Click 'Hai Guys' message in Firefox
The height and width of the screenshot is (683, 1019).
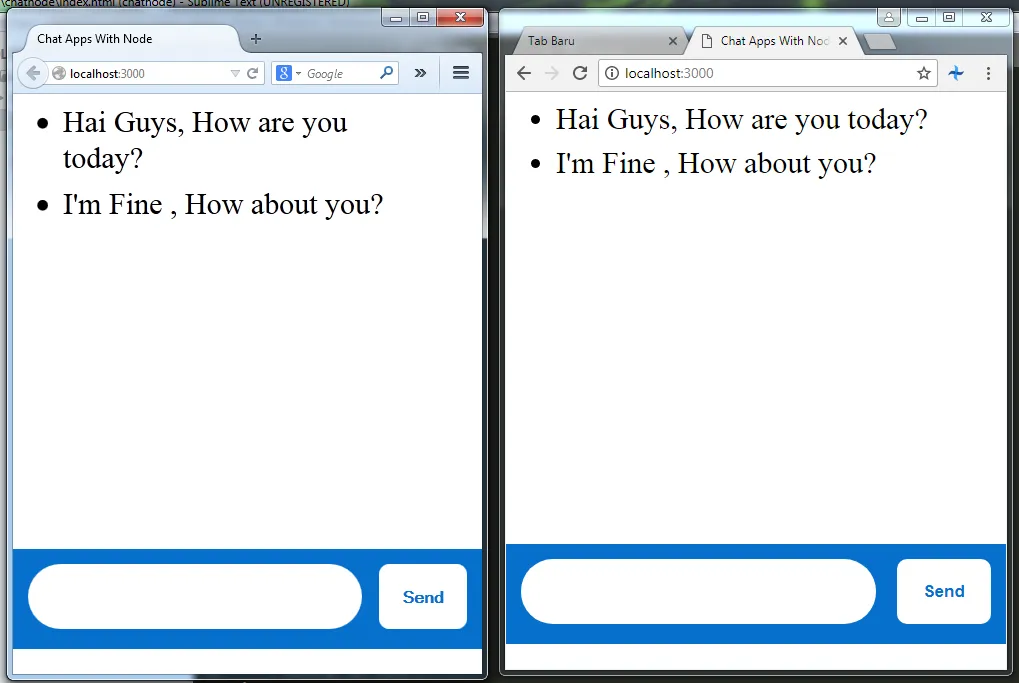(x=205, y=140)
